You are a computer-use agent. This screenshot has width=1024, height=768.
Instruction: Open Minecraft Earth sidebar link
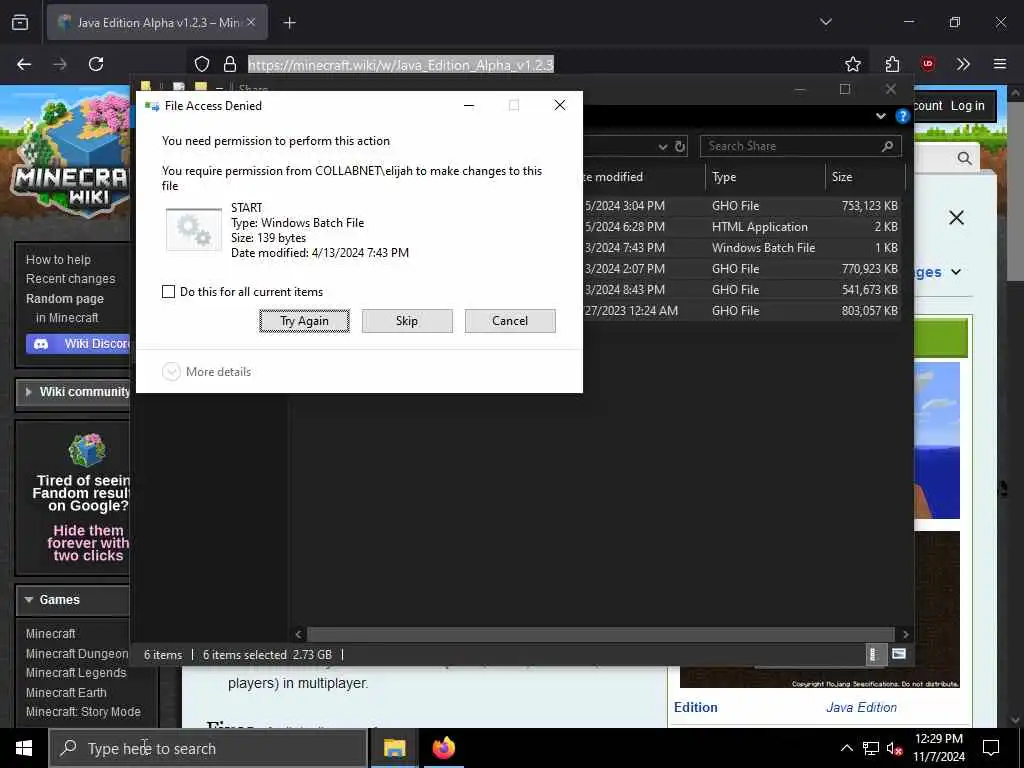(66, 692)
